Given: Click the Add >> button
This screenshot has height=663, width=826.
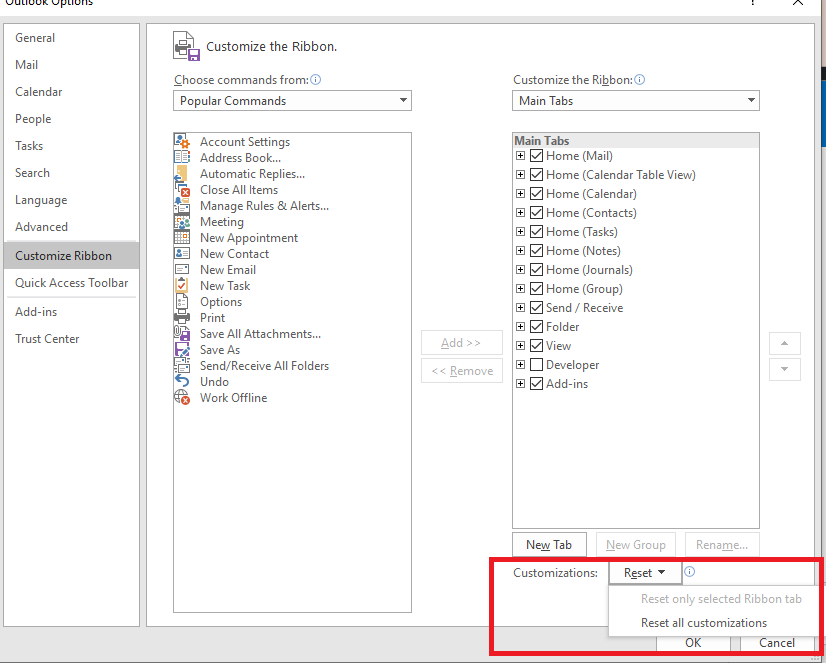Looking at the screenshot, I should tap(461, 343).
